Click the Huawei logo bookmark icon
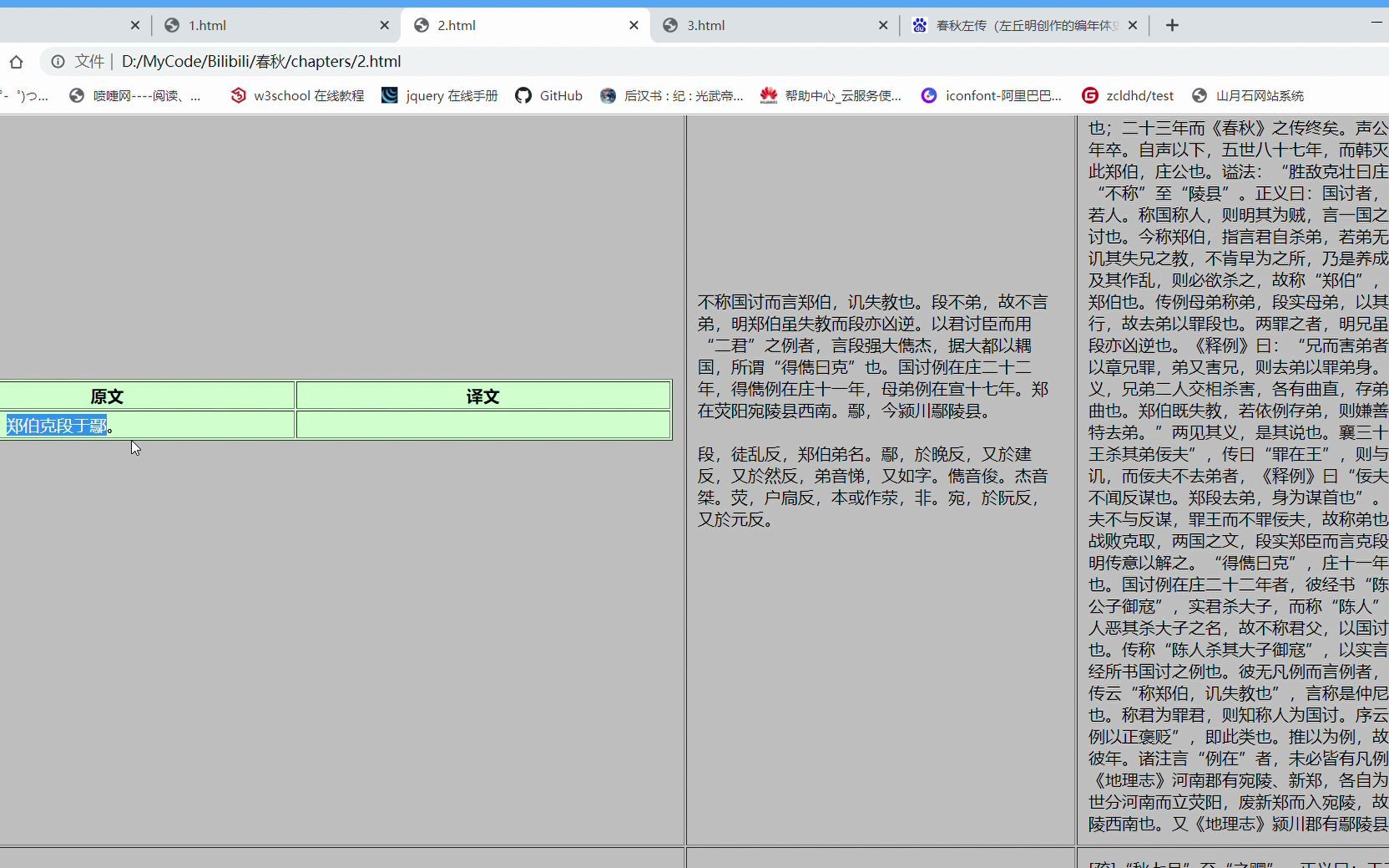The width and height of the screenshot is (1389, 868). click(x=769, y=96)
